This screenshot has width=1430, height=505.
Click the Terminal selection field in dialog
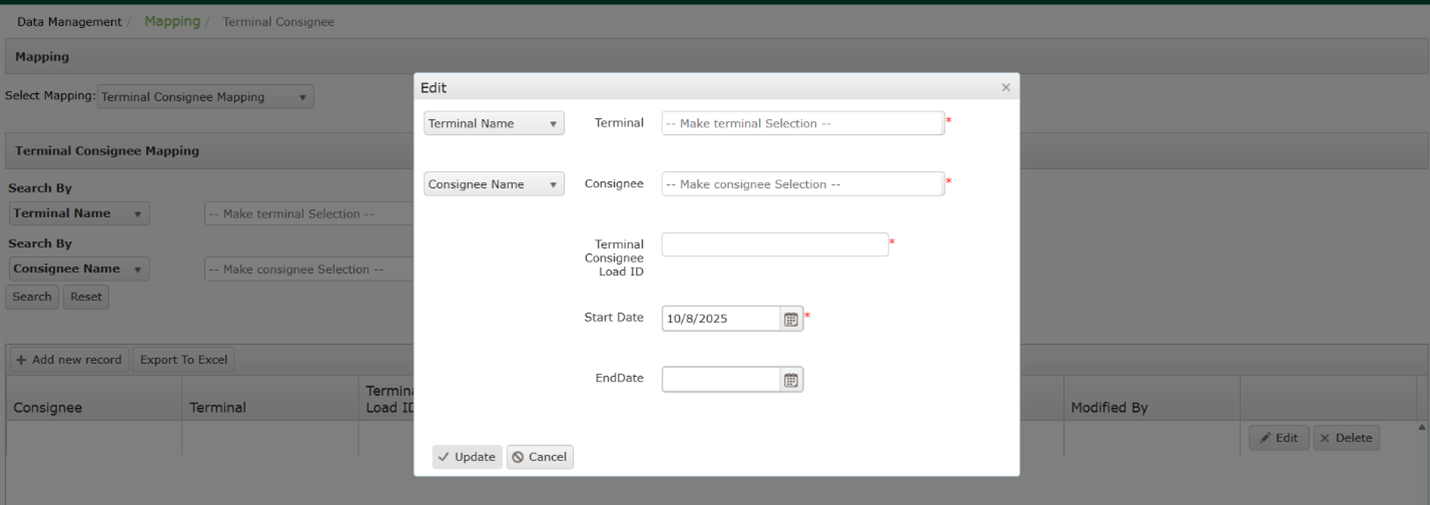coord(802,124)
